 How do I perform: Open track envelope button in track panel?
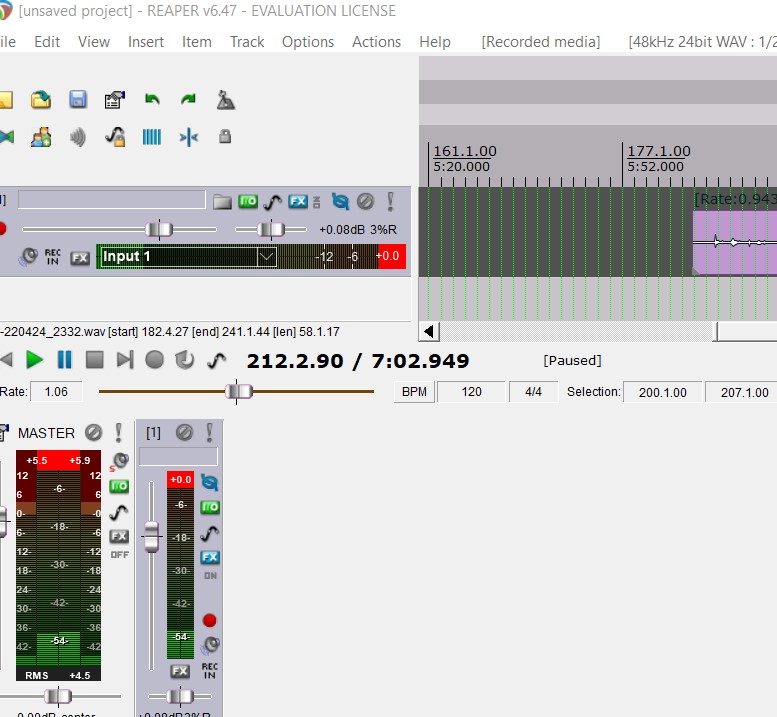tap(272, 202)
